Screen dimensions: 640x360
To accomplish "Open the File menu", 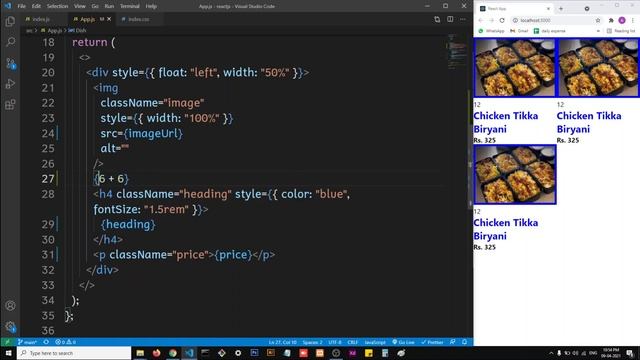I will coord(22,6).
